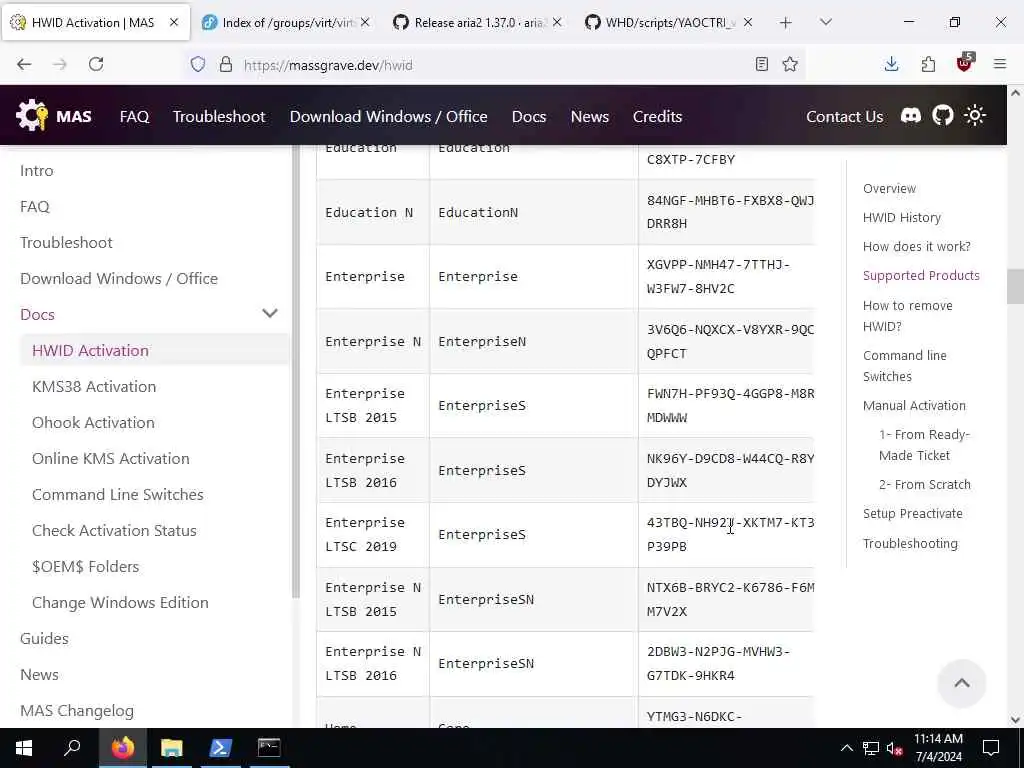Screen dimensions: 1024x768
Task: Select Online KMS Activation in sidebar
Action: 110,458
